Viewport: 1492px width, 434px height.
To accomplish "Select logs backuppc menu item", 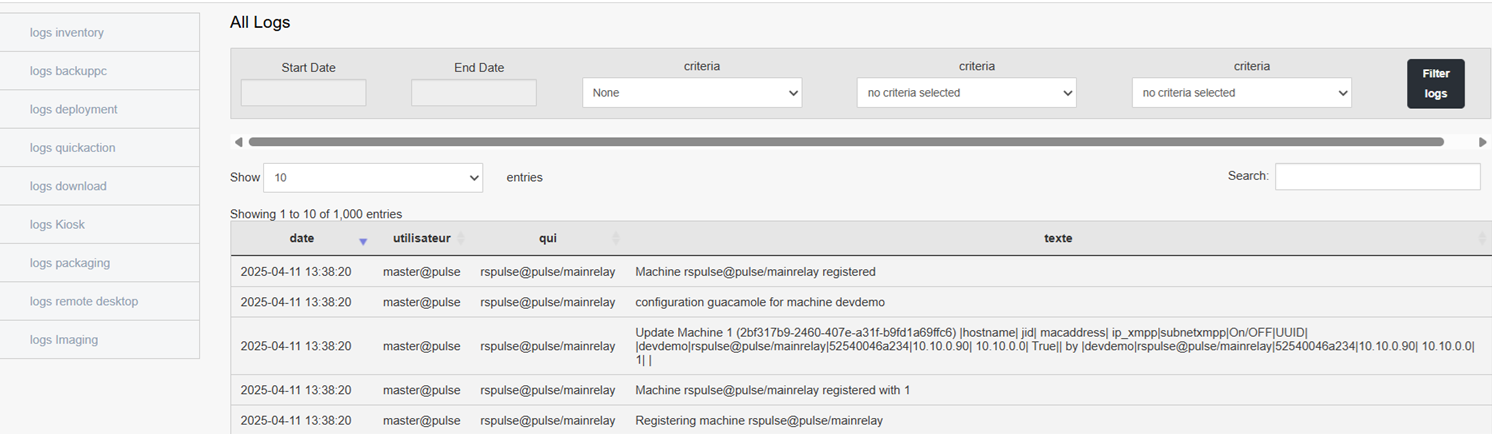I will 100,71.
